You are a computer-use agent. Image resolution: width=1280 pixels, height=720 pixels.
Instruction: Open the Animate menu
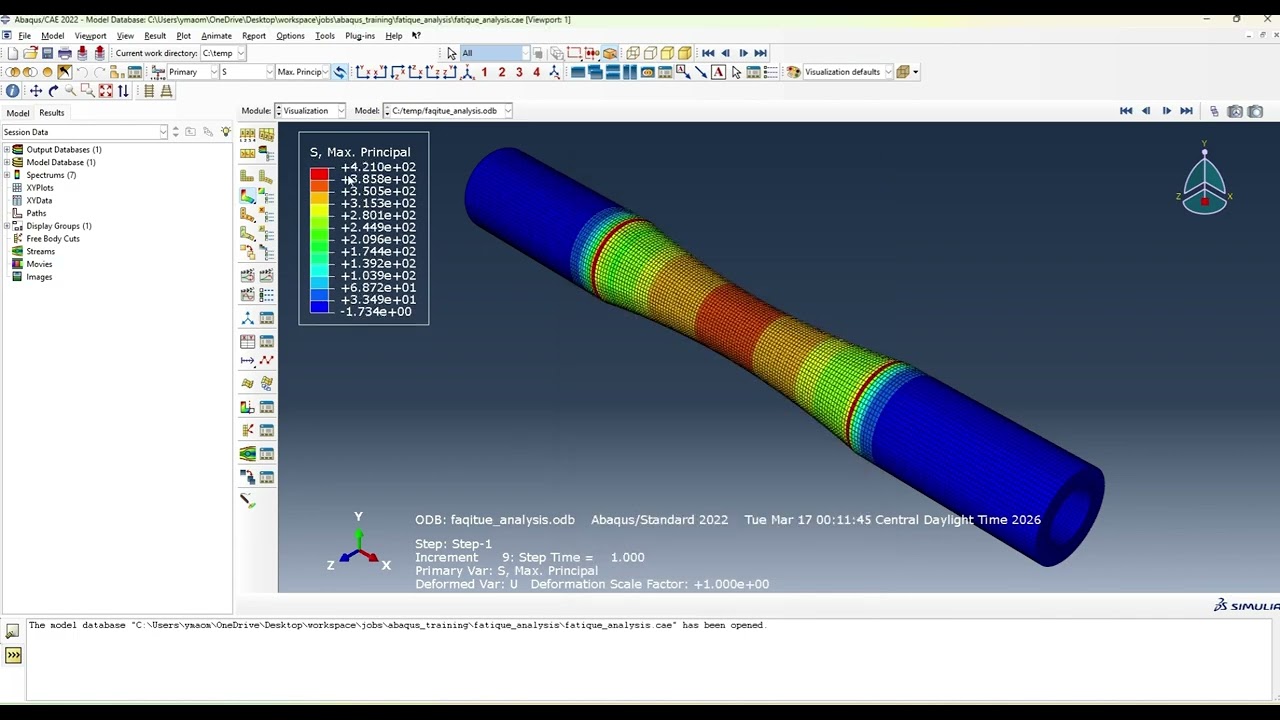coord(216,36)
